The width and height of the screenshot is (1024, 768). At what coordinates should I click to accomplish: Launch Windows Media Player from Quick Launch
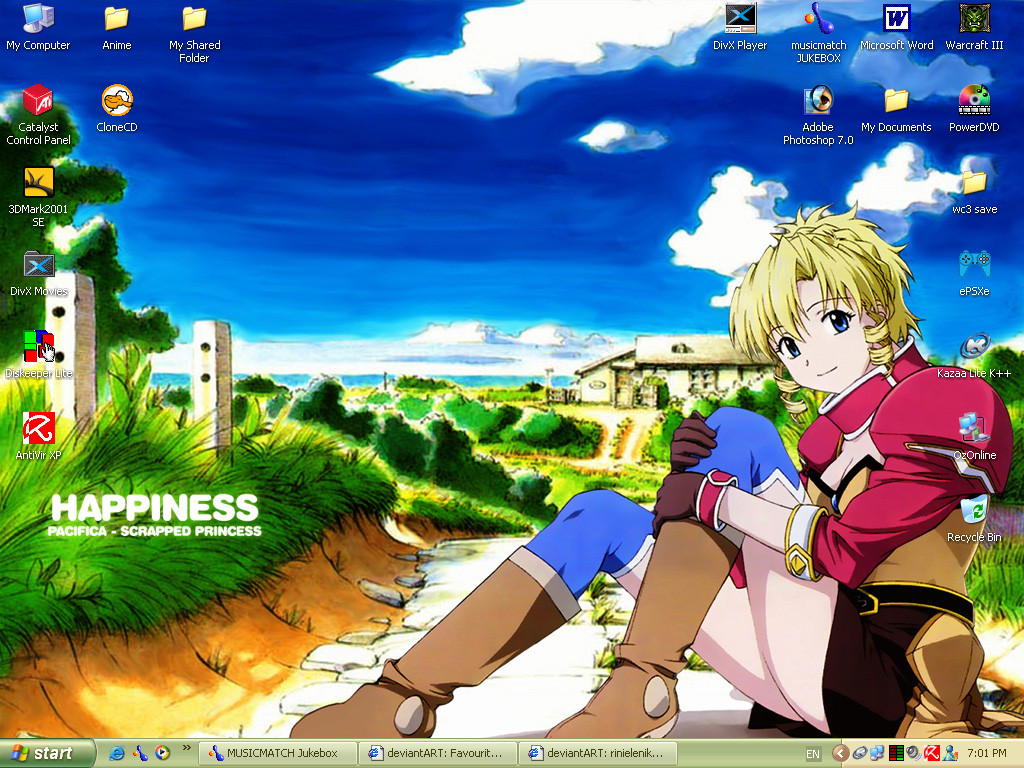[x=163, y=754]
